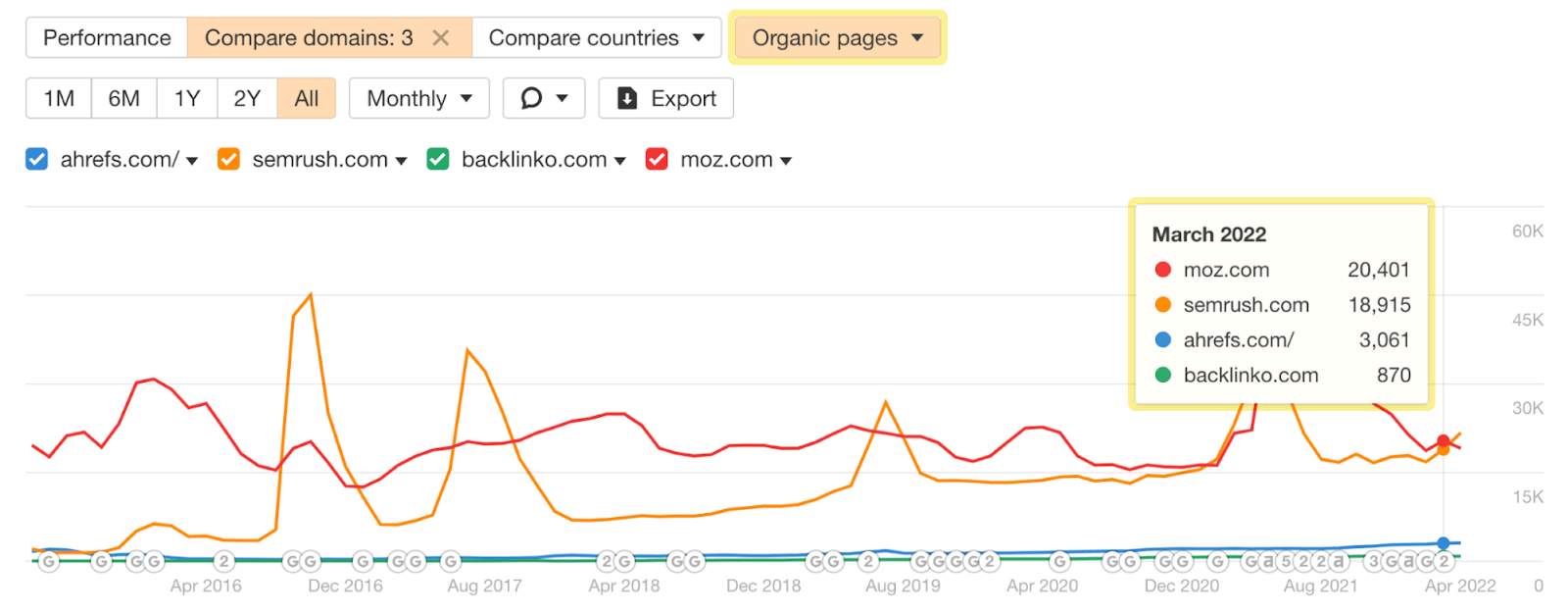Click the moz.com value 20,401
Image resolution: width=1568 pixels, height=612 pixels.
tap(1379, 270)
